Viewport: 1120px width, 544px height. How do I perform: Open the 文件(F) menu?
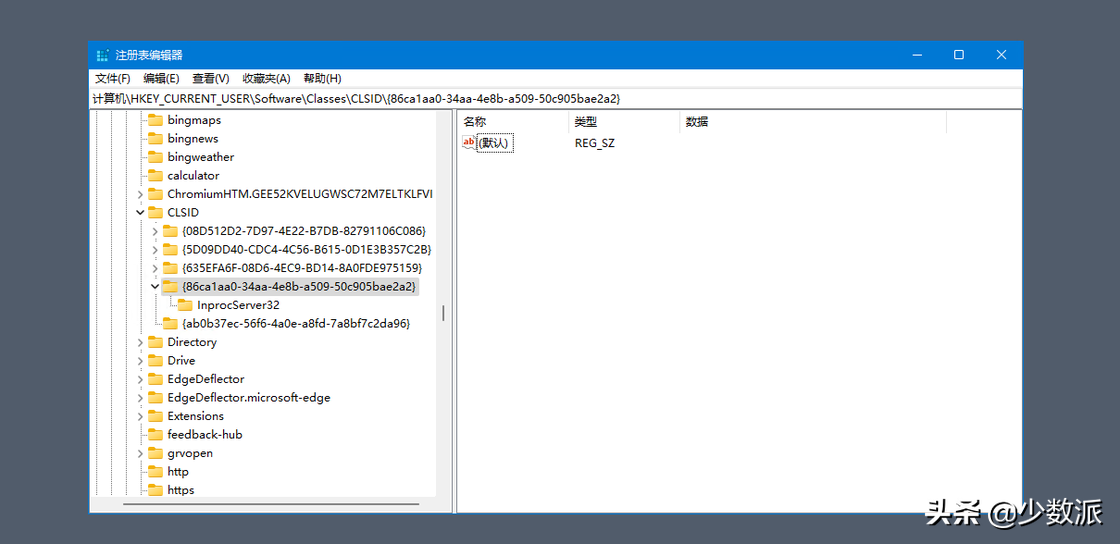(113, 79)
